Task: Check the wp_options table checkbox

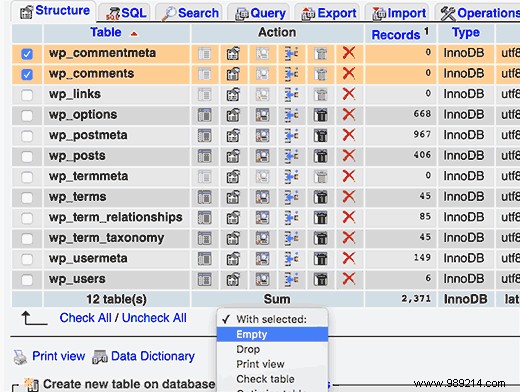Action: point(27,116)
